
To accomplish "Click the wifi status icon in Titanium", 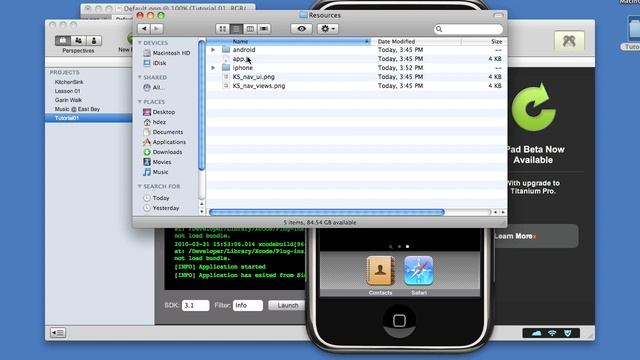I will tap(552, 333).
